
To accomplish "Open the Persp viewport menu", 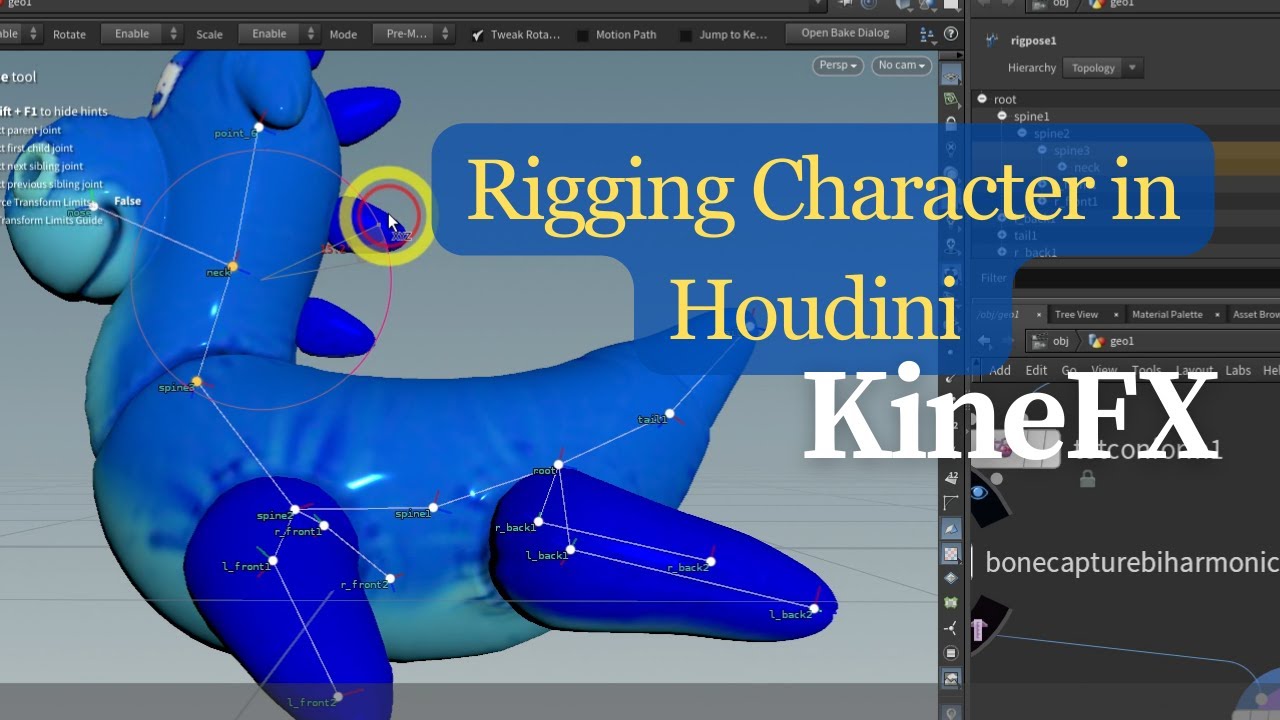I will coord(839,65).
